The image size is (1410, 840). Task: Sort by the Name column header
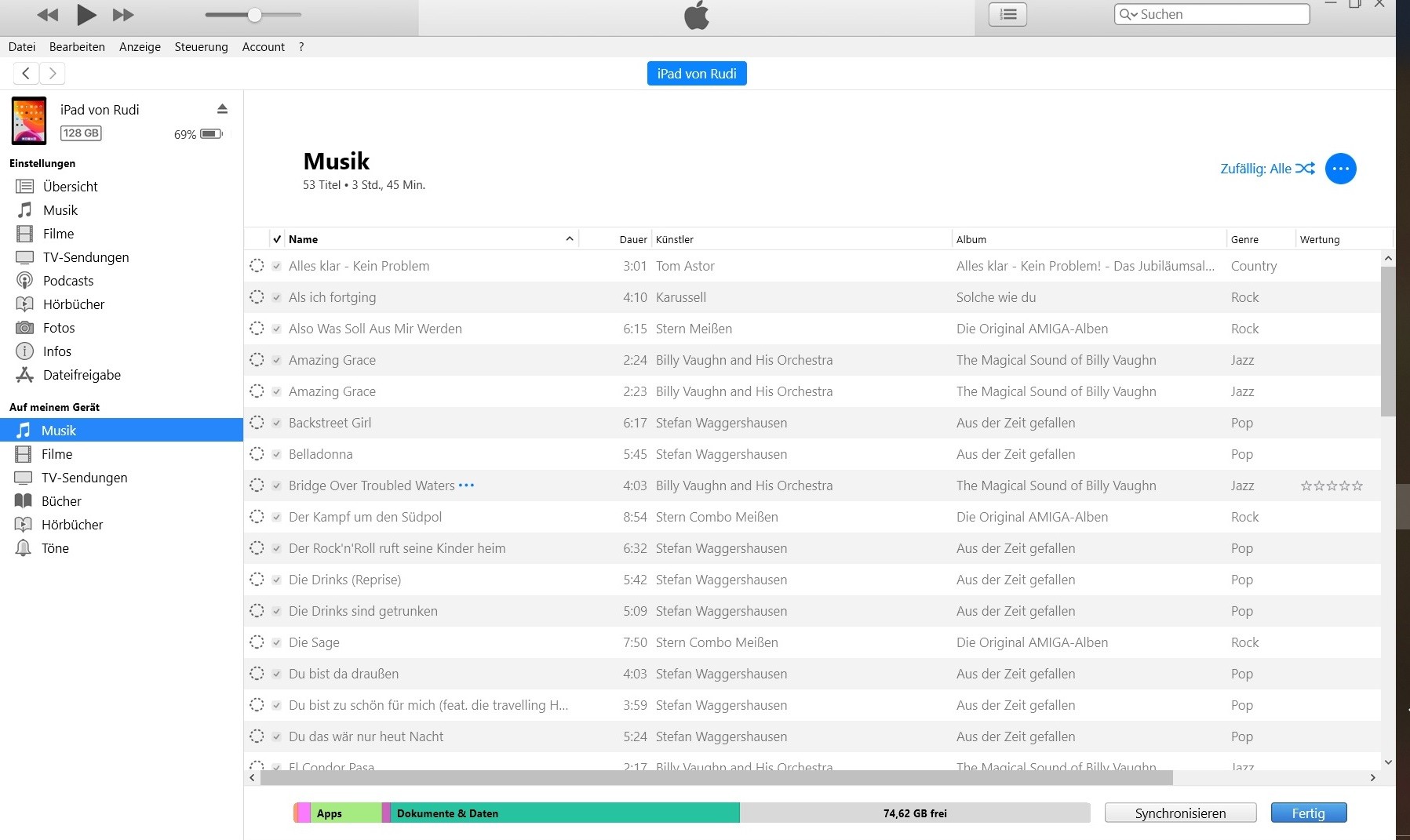(431, 239)
